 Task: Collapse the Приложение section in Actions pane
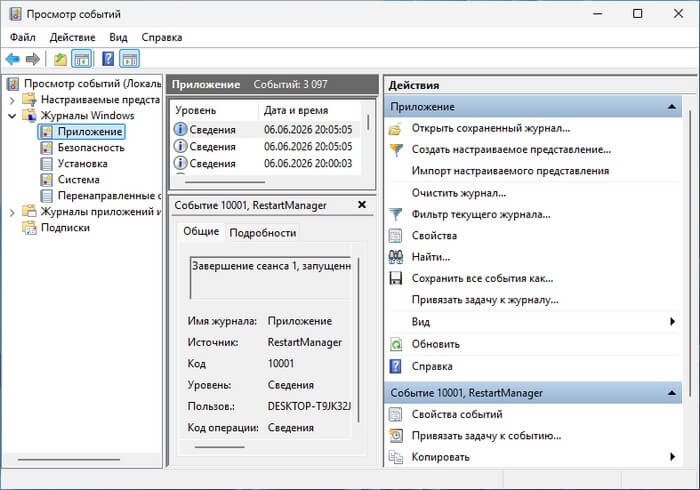(x=671, y=107)
